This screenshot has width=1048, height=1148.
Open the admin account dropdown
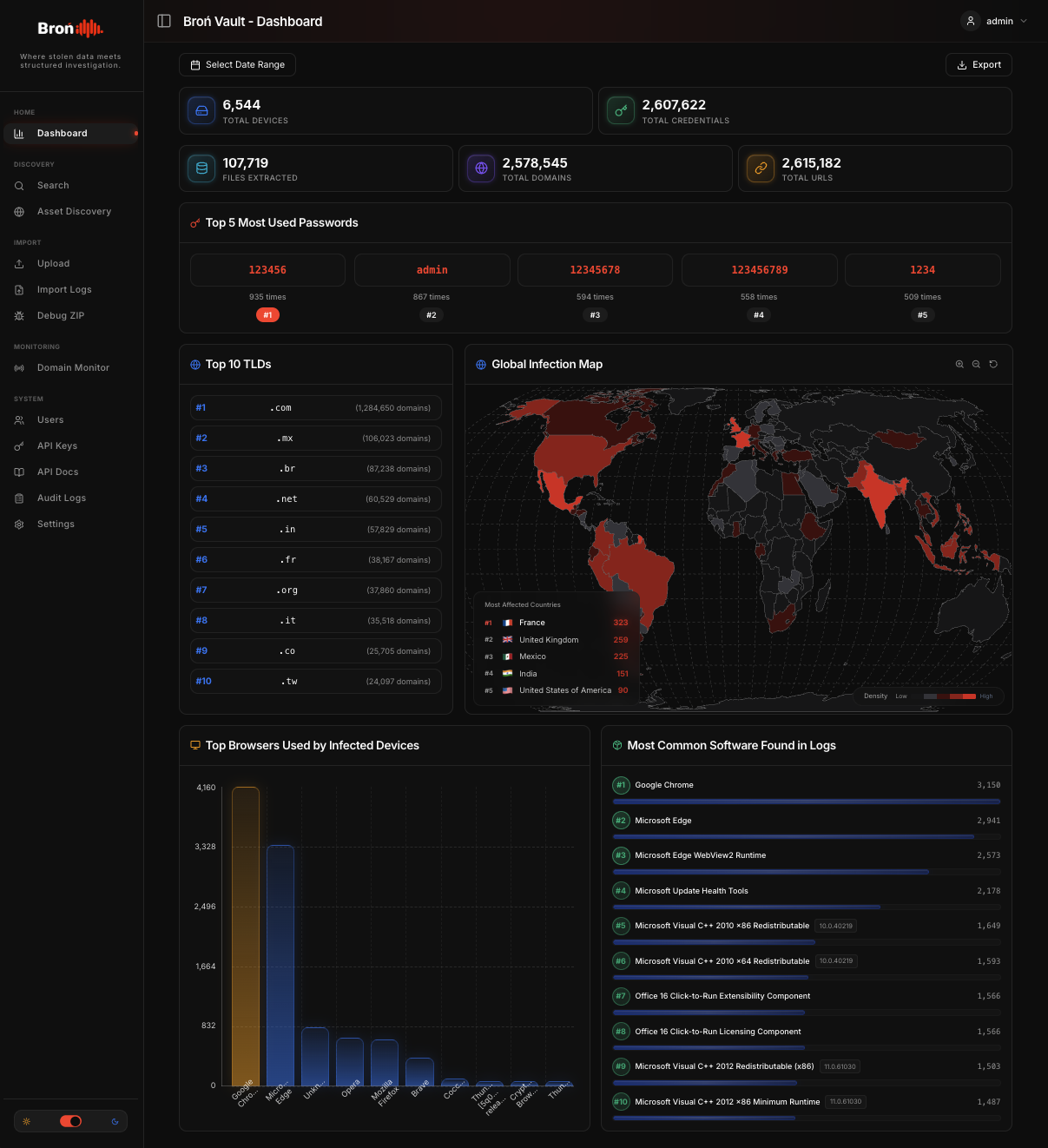point(995,21)
